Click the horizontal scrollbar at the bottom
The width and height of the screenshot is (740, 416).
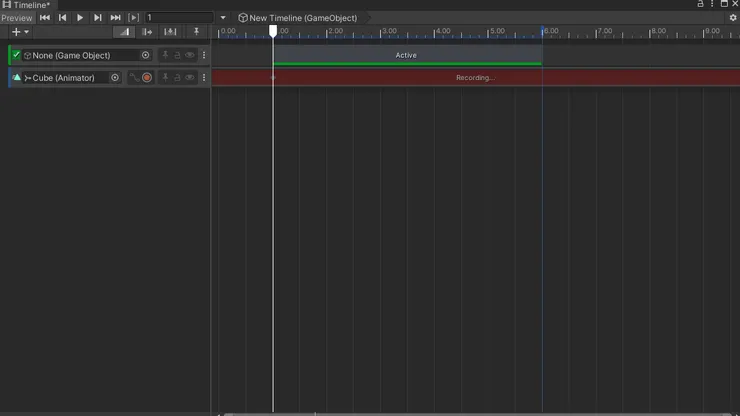477,414
